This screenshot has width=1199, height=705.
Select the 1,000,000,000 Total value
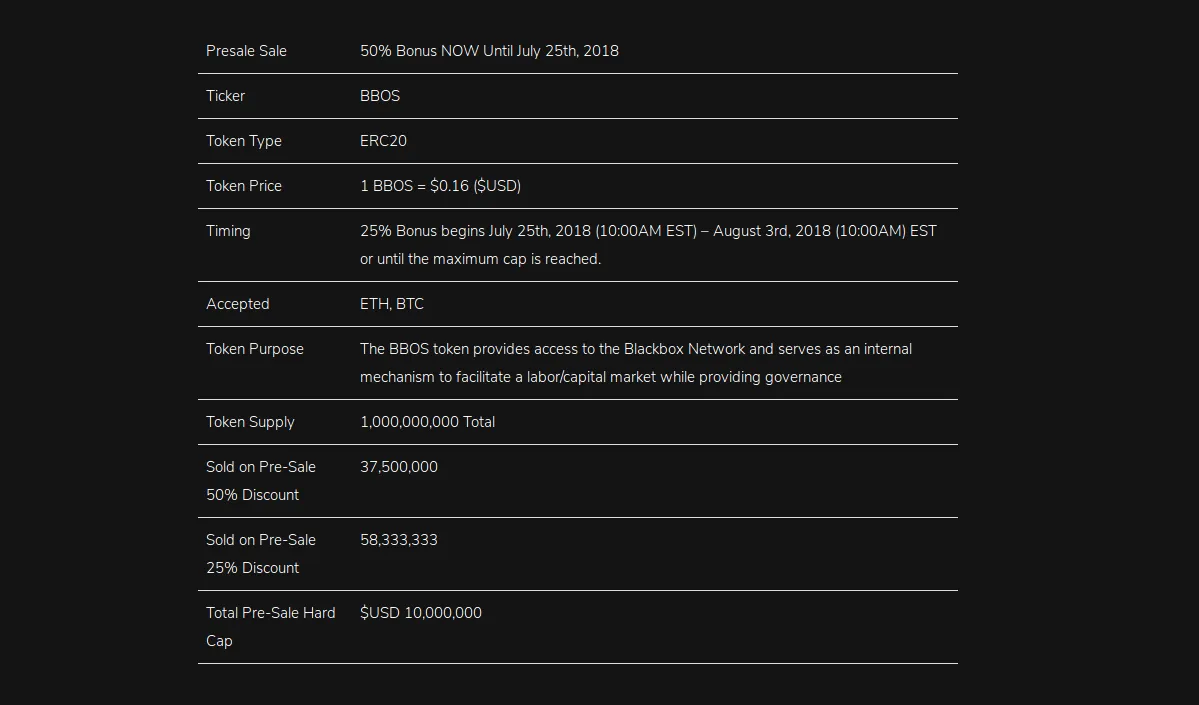click(427, 422)
